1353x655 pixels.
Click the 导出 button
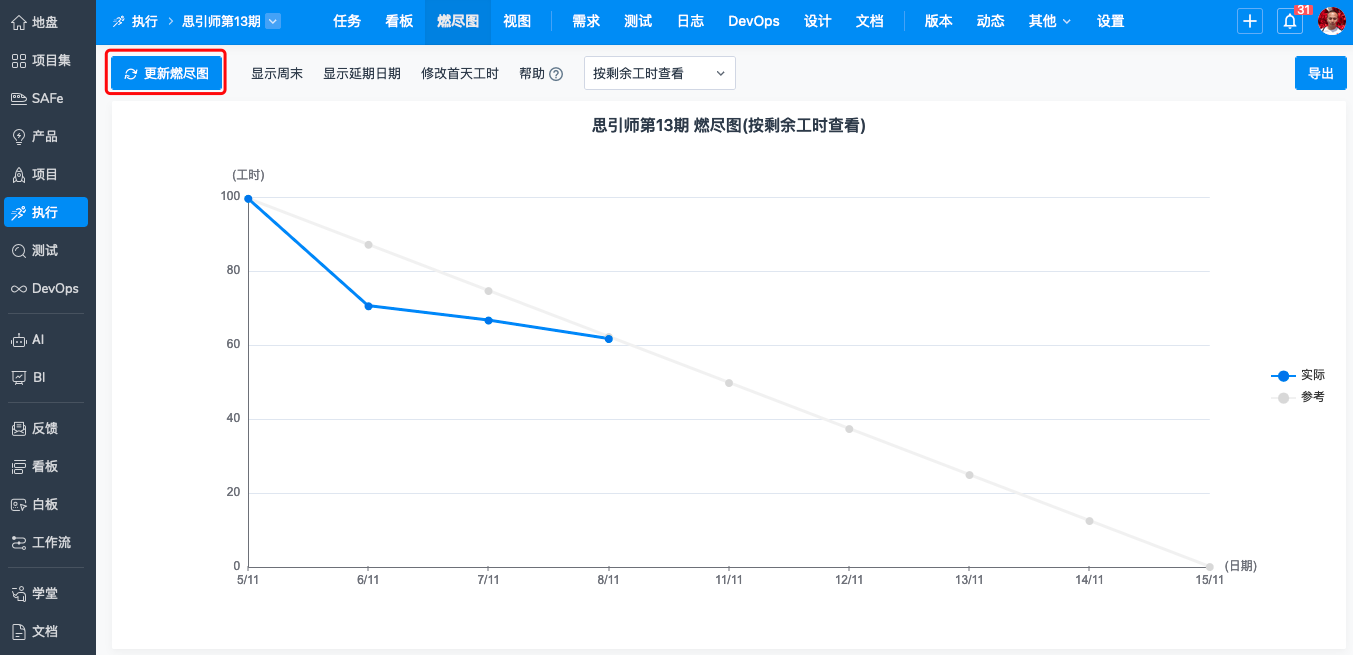tap(1321, 73)
